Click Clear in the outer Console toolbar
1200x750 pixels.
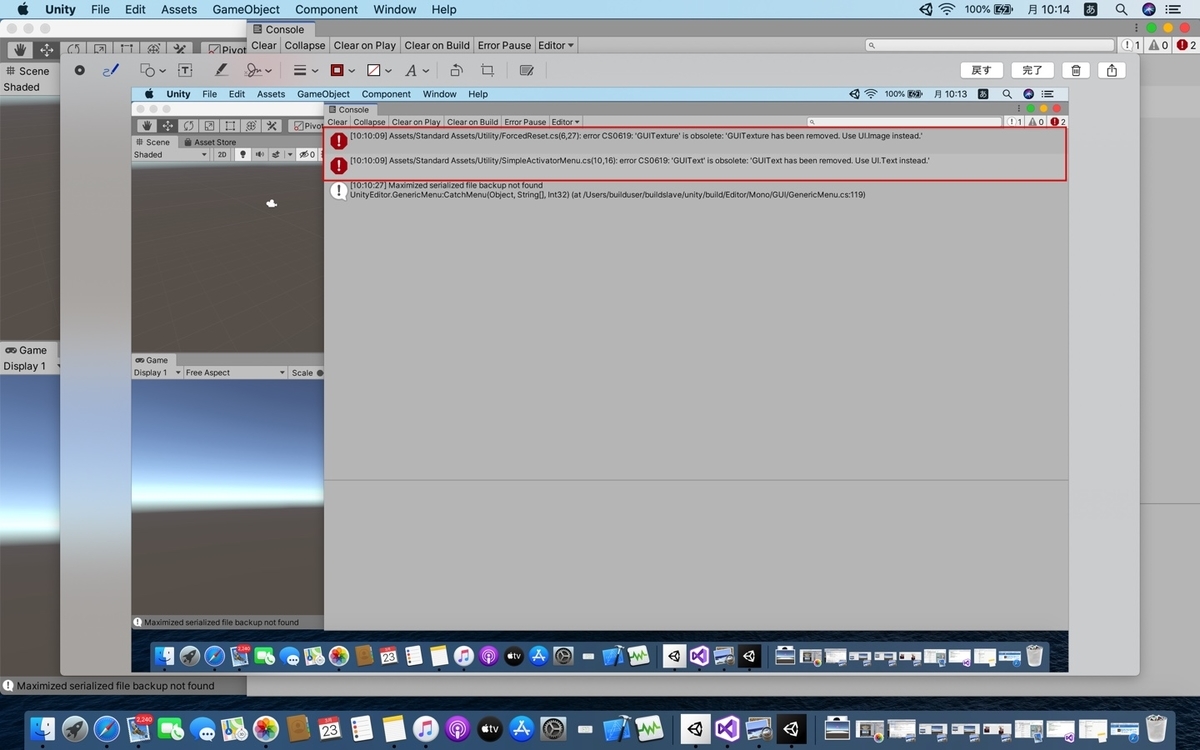click(x=264, y=45)
